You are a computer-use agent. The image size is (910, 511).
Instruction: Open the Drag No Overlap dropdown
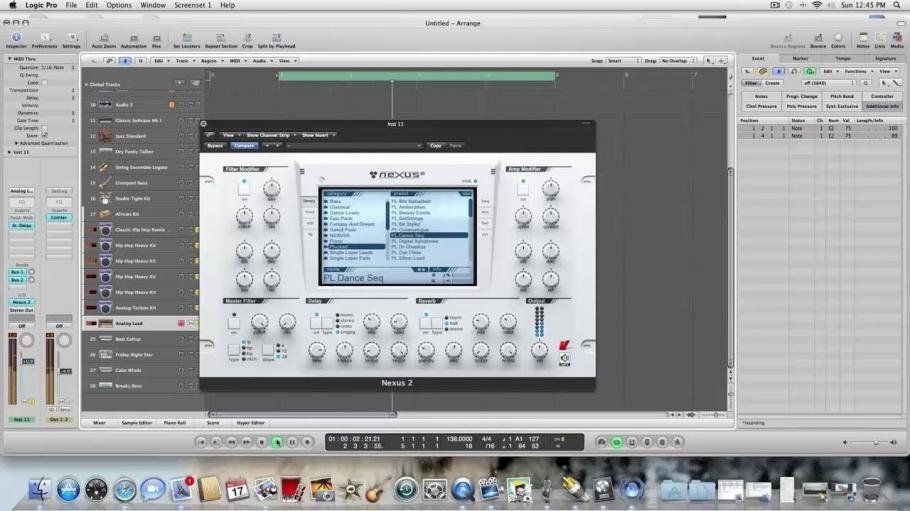(677, 60)
